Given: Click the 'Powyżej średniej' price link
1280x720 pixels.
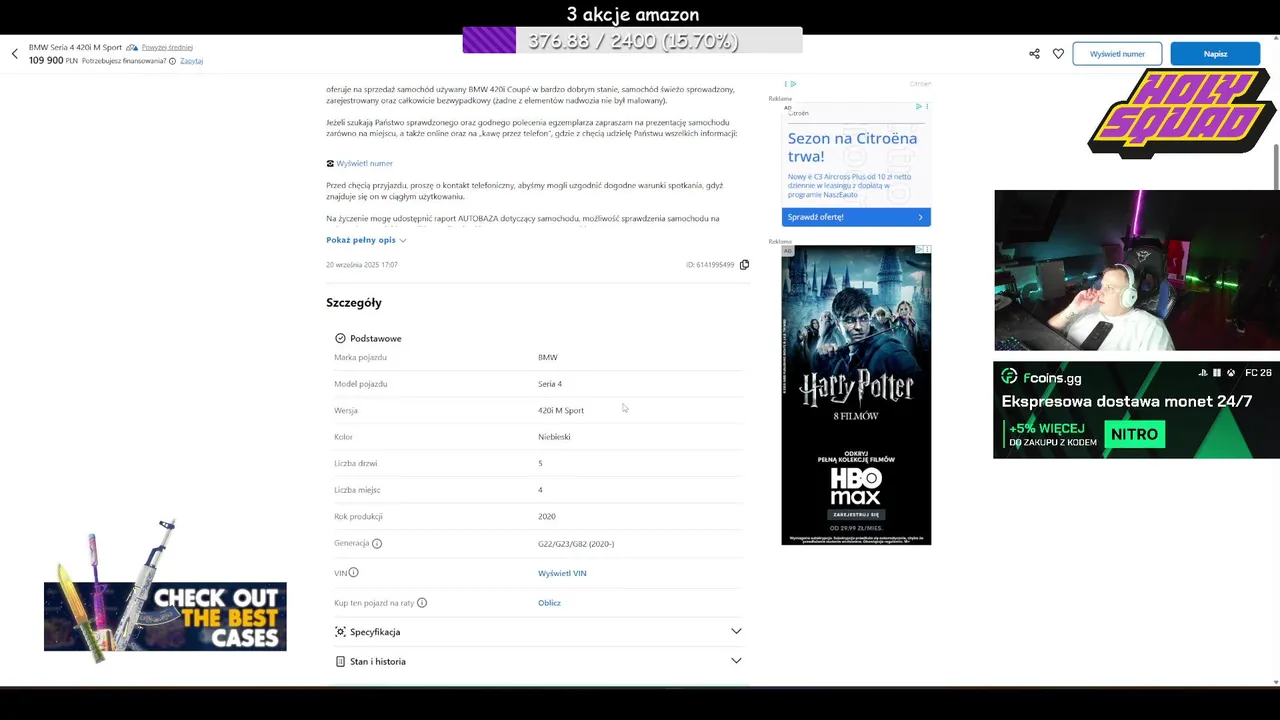Looking at the screenshot, I should click(167, 47).
